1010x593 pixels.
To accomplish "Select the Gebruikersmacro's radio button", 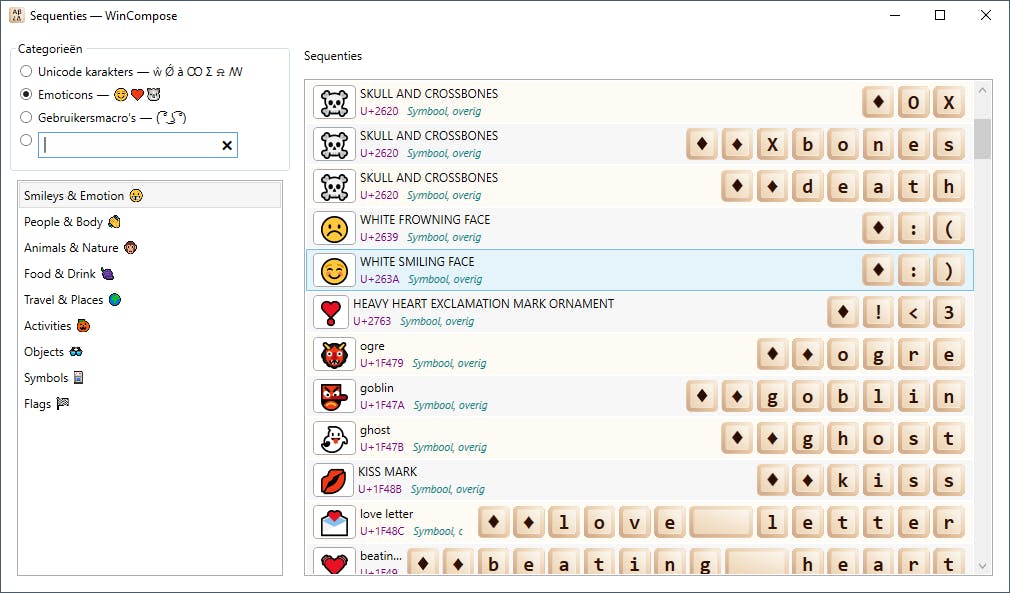I will pos(26,117).
